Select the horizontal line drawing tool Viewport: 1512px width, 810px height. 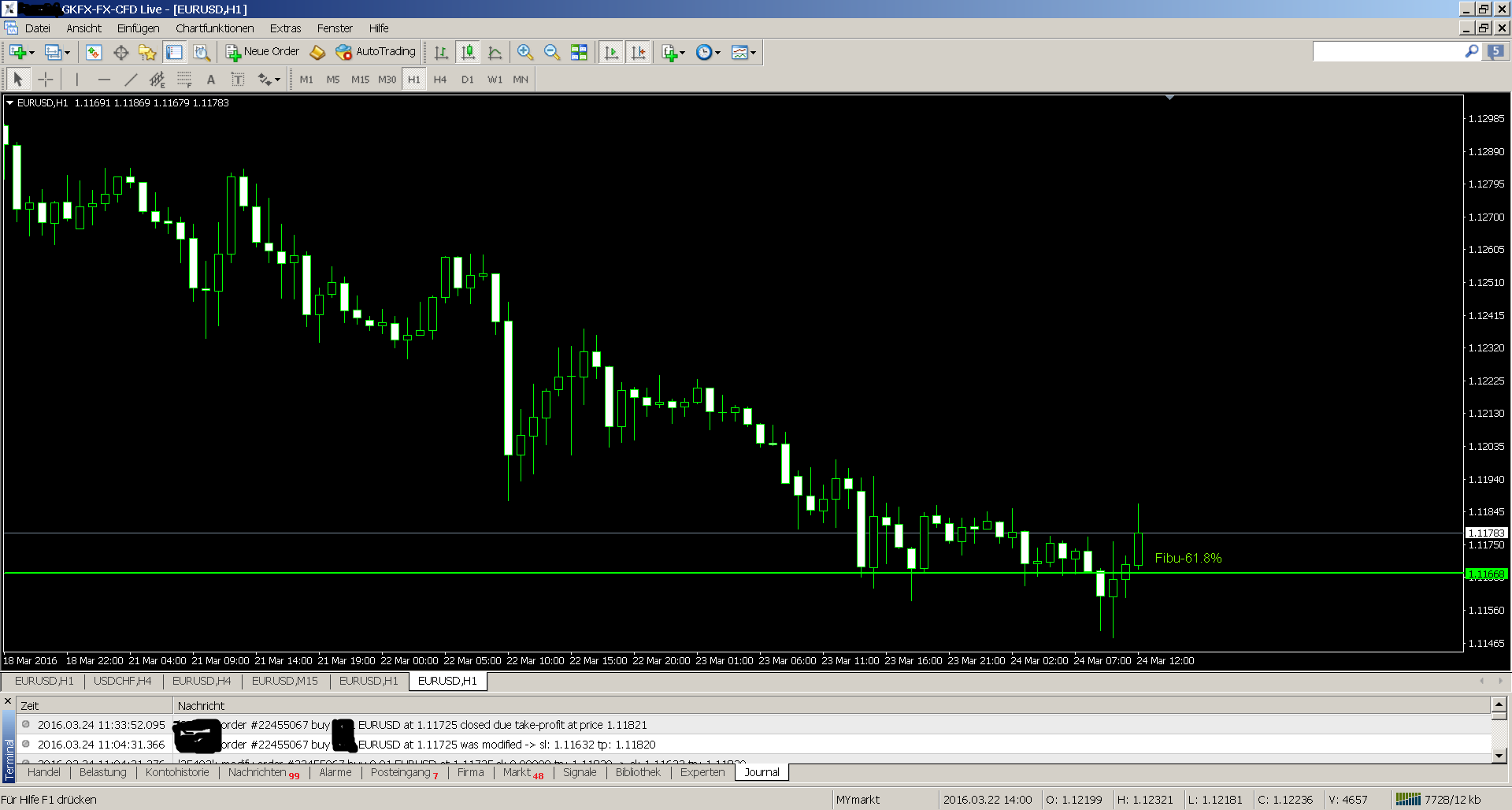105,79
